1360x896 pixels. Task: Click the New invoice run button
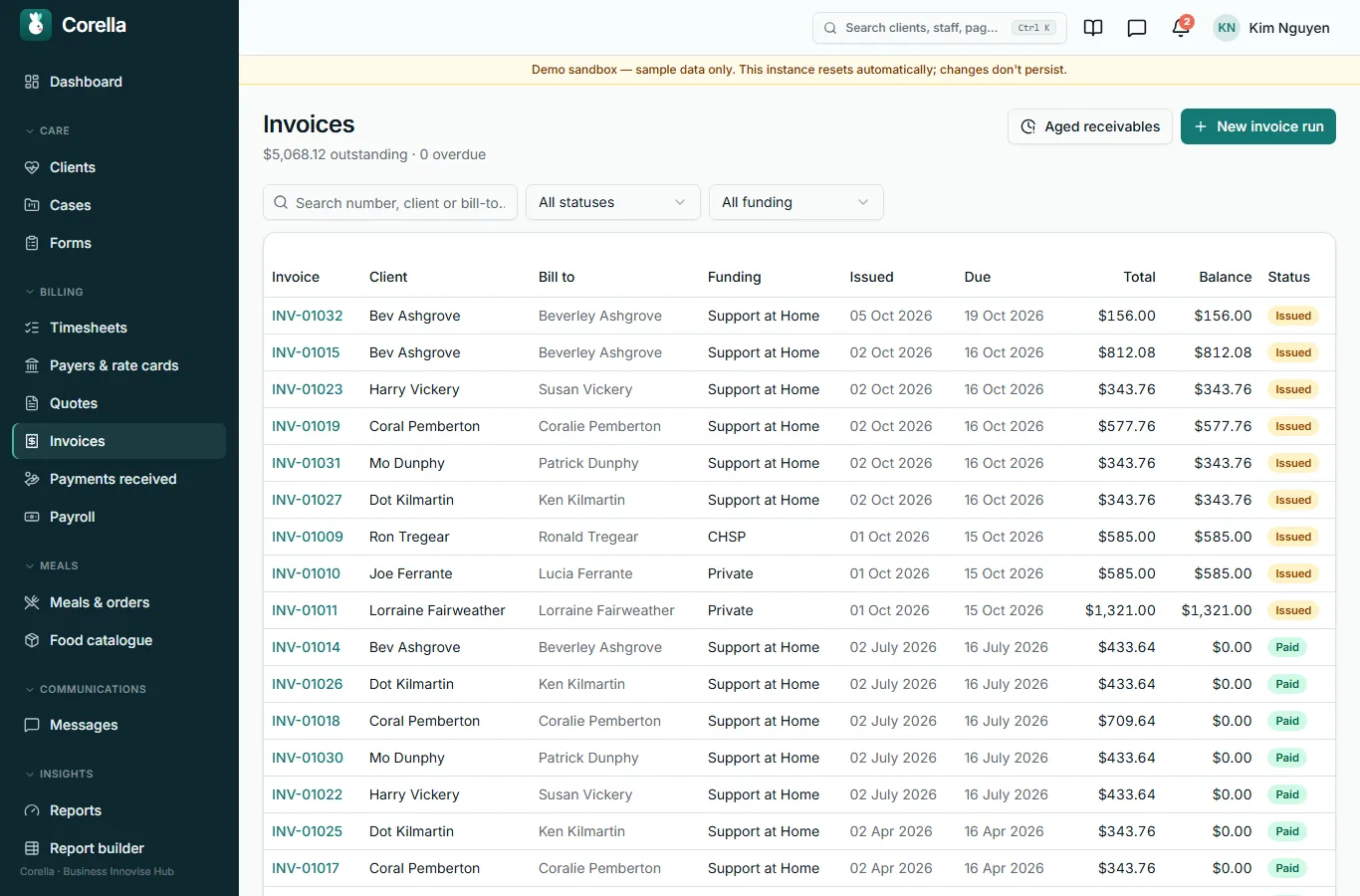(x=1258, y=126)
